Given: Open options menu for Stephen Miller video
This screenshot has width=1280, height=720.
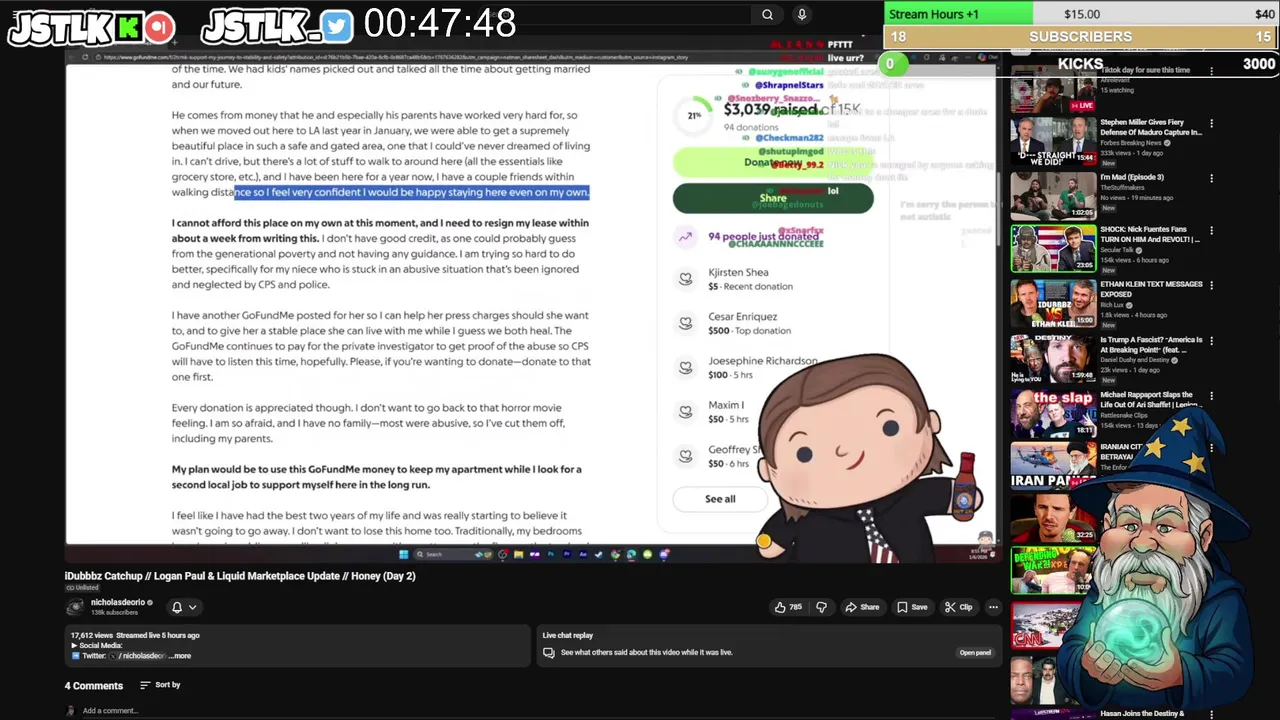Looking at the screenshot, I should coord(1211,124).
